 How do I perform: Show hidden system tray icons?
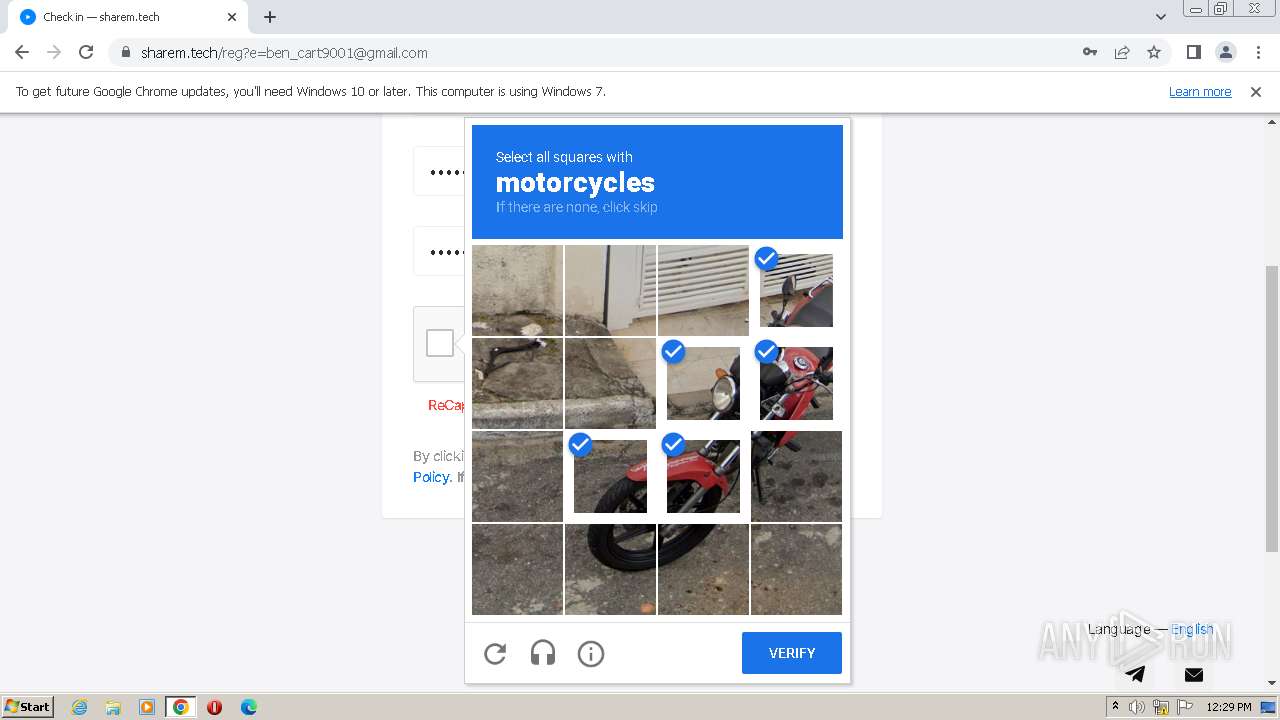tap(1115, 707)
